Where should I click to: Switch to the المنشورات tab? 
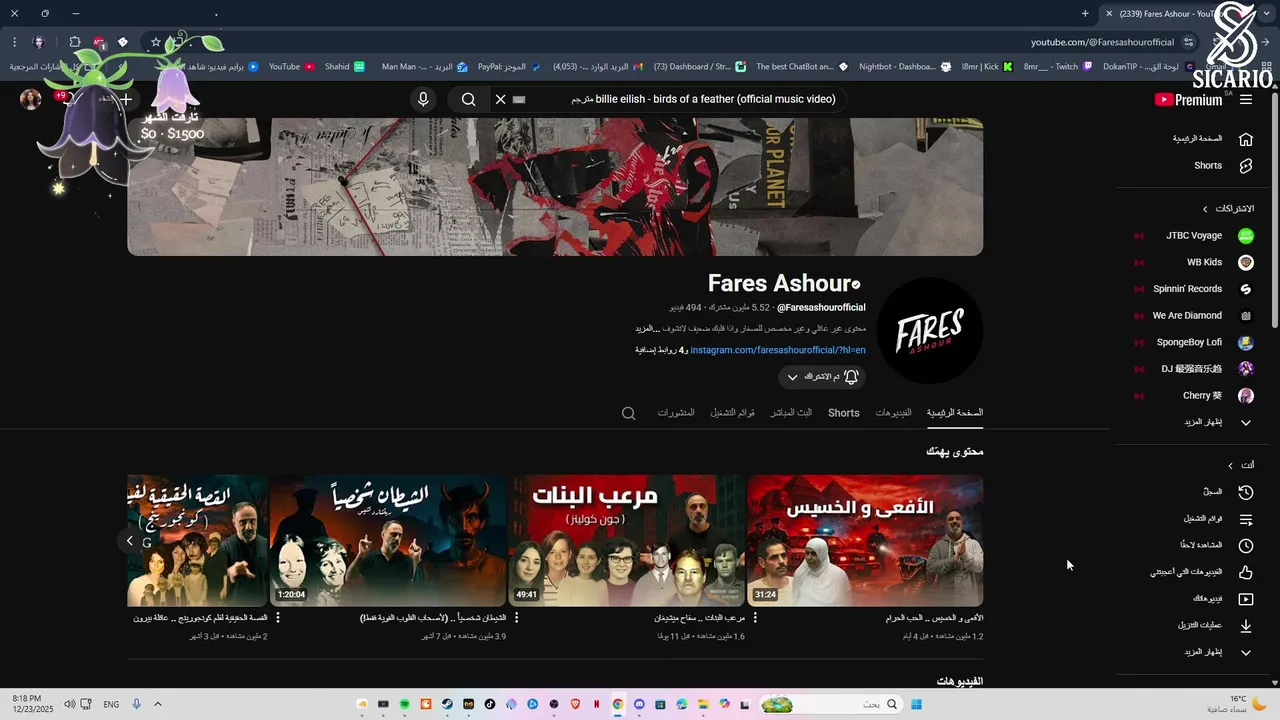point(676,413)
